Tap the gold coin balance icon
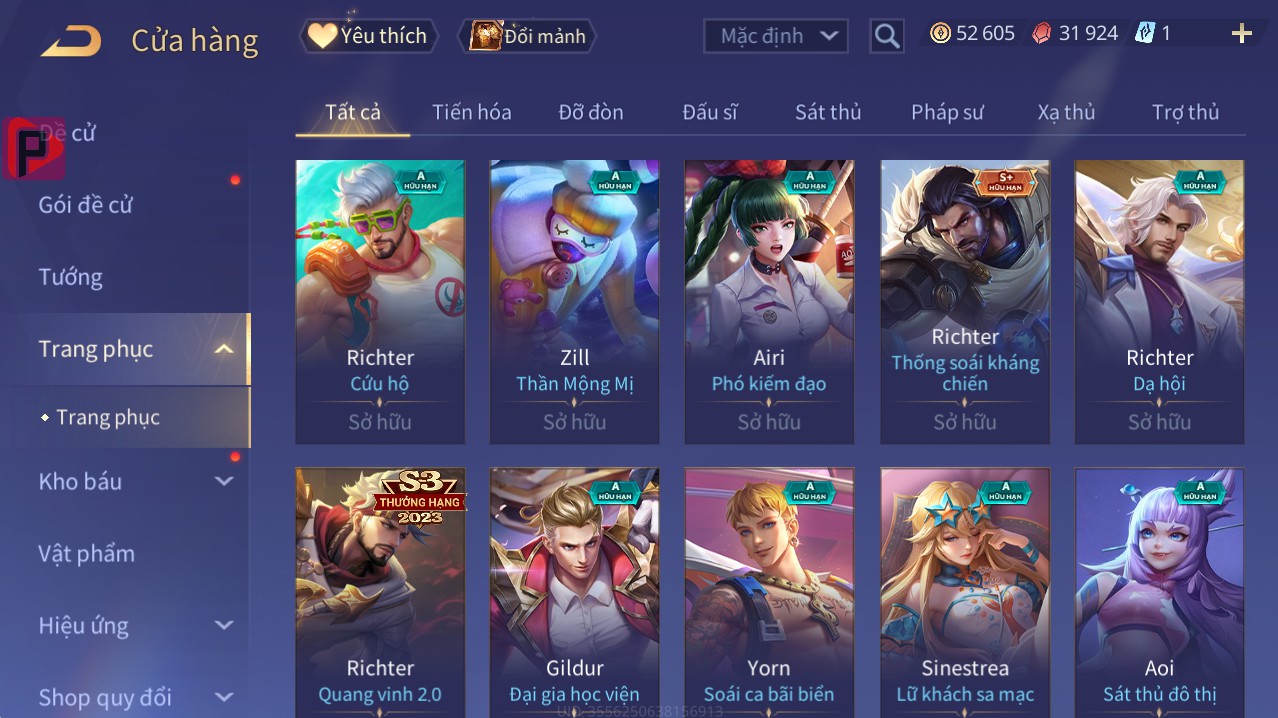Screen dimensions: 1278x718 click(940, 33)
